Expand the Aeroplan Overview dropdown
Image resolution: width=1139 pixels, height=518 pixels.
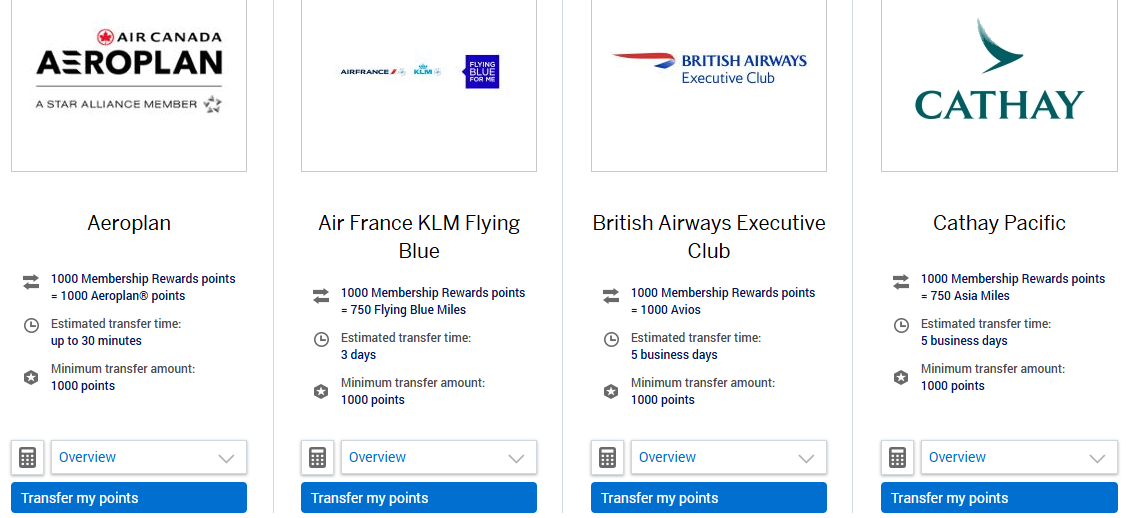148,458
